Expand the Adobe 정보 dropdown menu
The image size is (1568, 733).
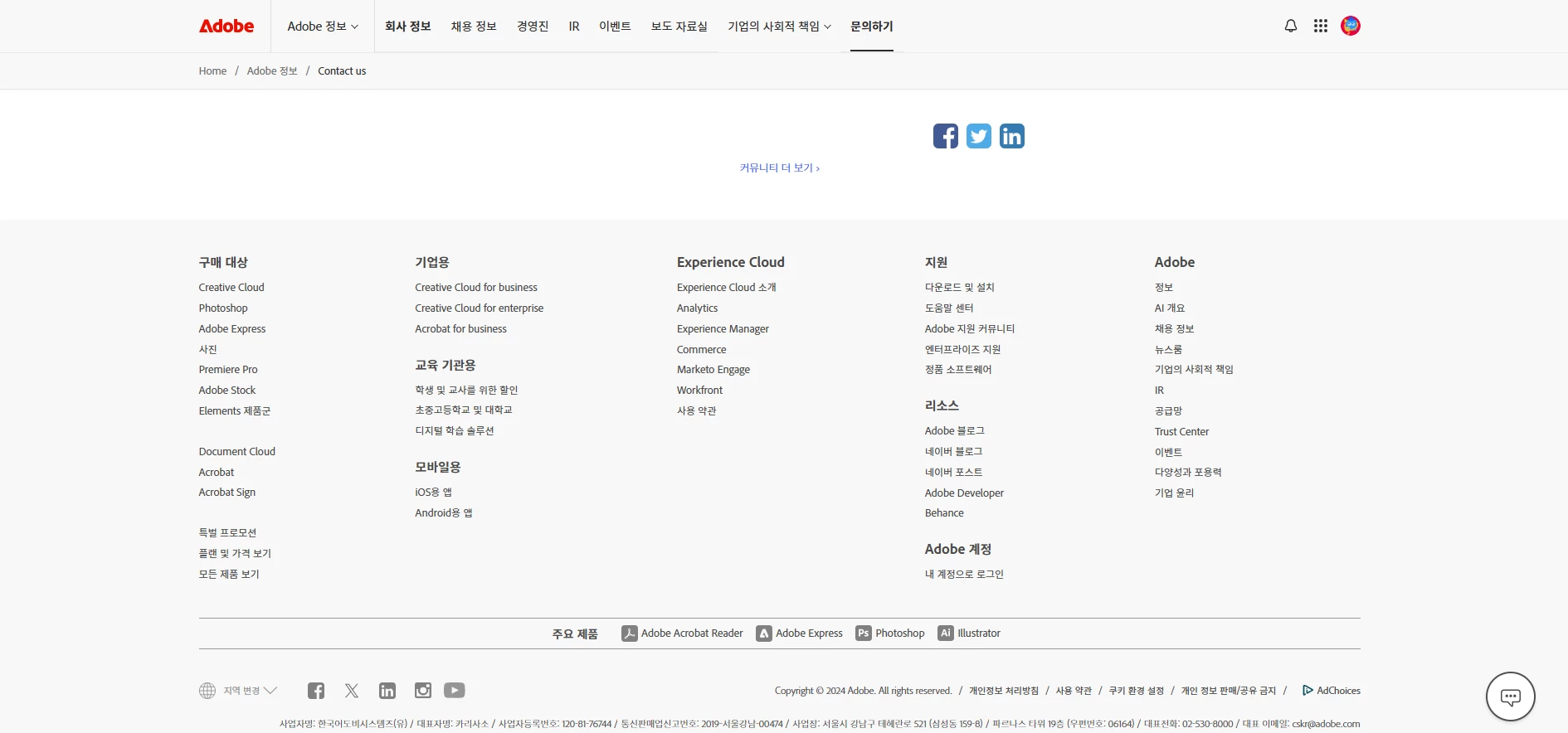pyautogui.click(x=323, y=27)
